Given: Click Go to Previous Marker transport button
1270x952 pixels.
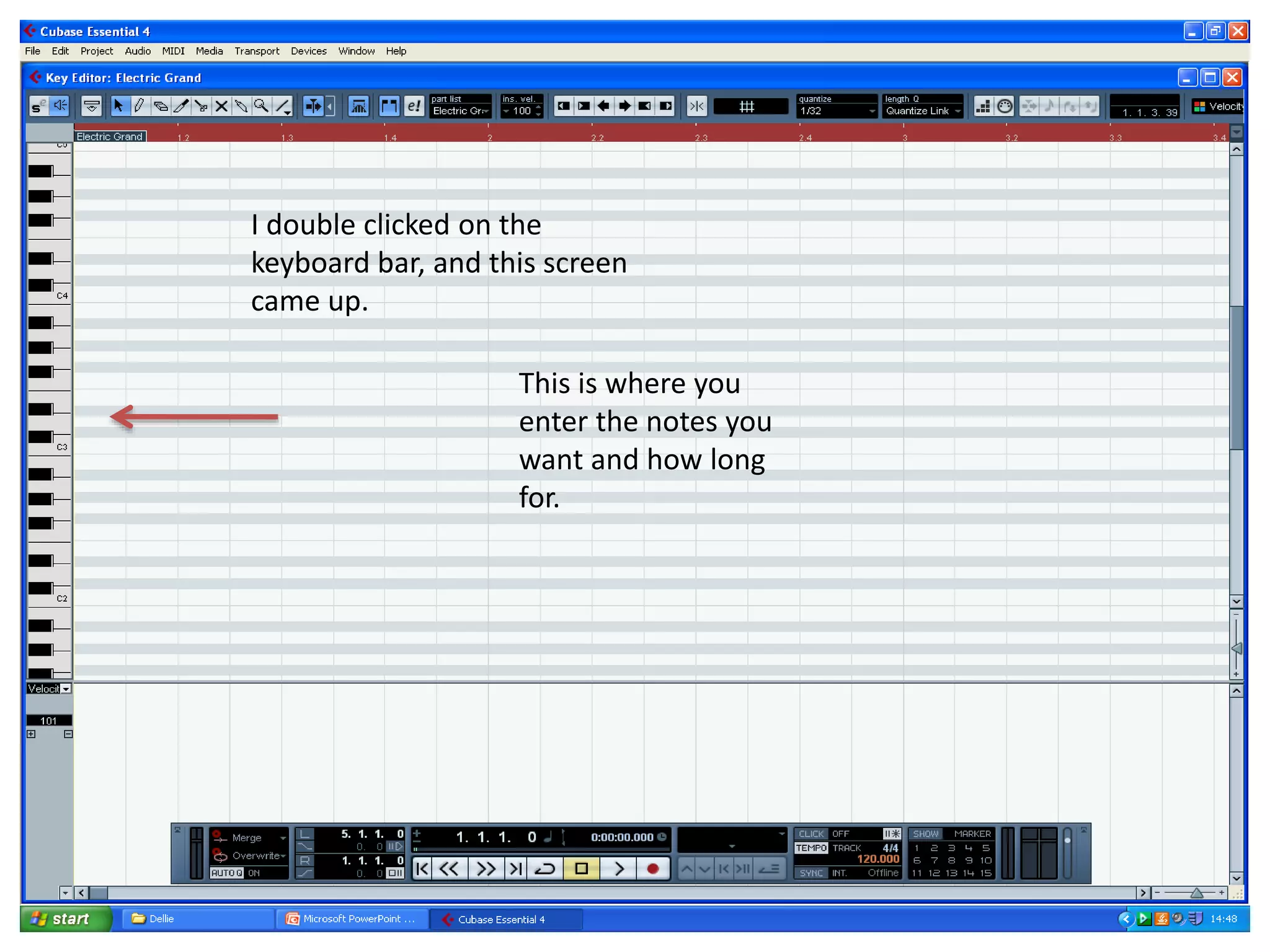Looking at the screenshot, I should coord(422,869).
